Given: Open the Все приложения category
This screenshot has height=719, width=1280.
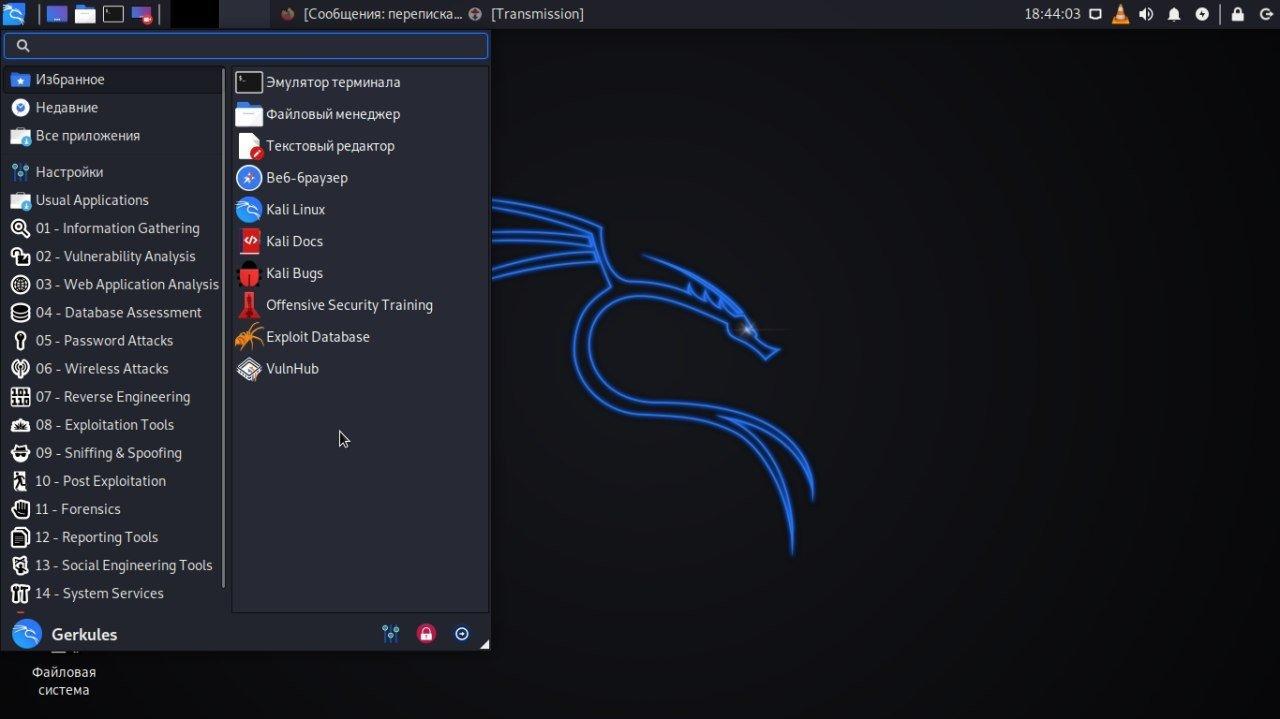Looking at the screenshot, I should pyautogui.click(x=114, y=135).
